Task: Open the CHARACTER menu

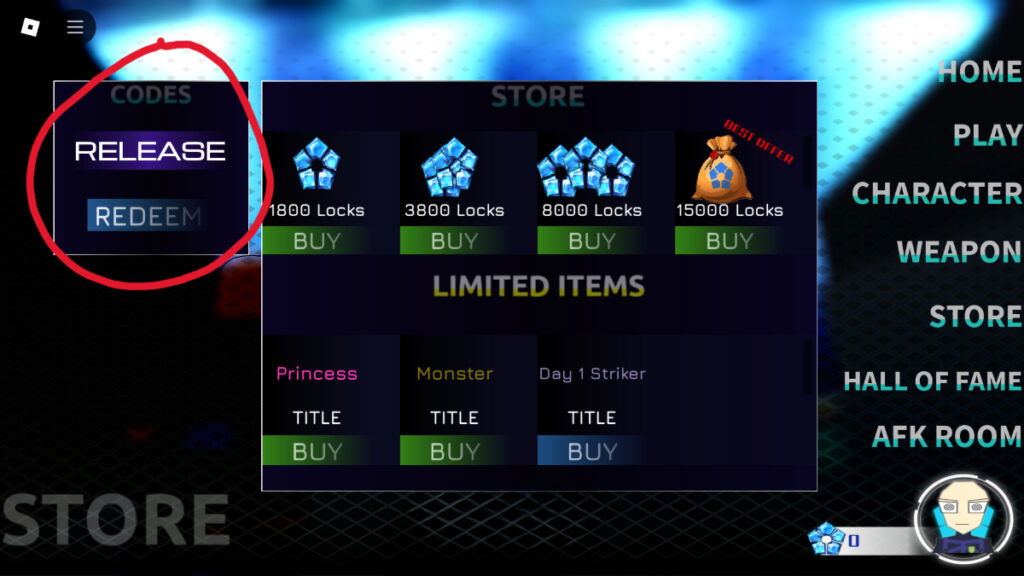Action: (x=937, y=193)
